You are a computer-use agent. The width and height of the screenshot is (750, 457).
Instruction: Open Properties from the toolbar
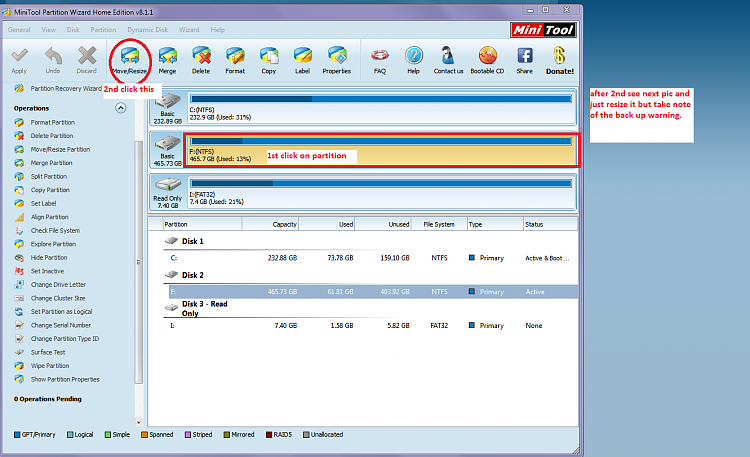click(337, 60)
